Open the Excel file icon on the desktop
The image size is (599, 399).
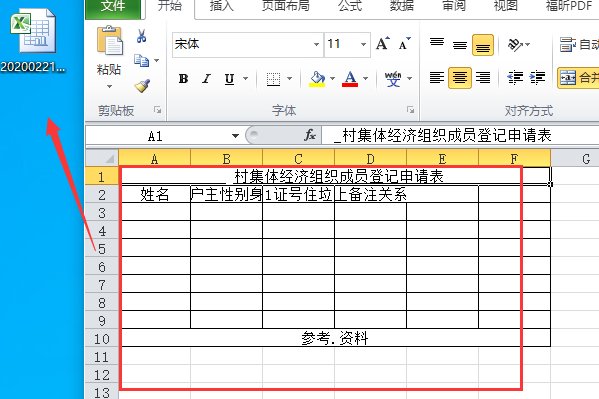pos(33,32)
